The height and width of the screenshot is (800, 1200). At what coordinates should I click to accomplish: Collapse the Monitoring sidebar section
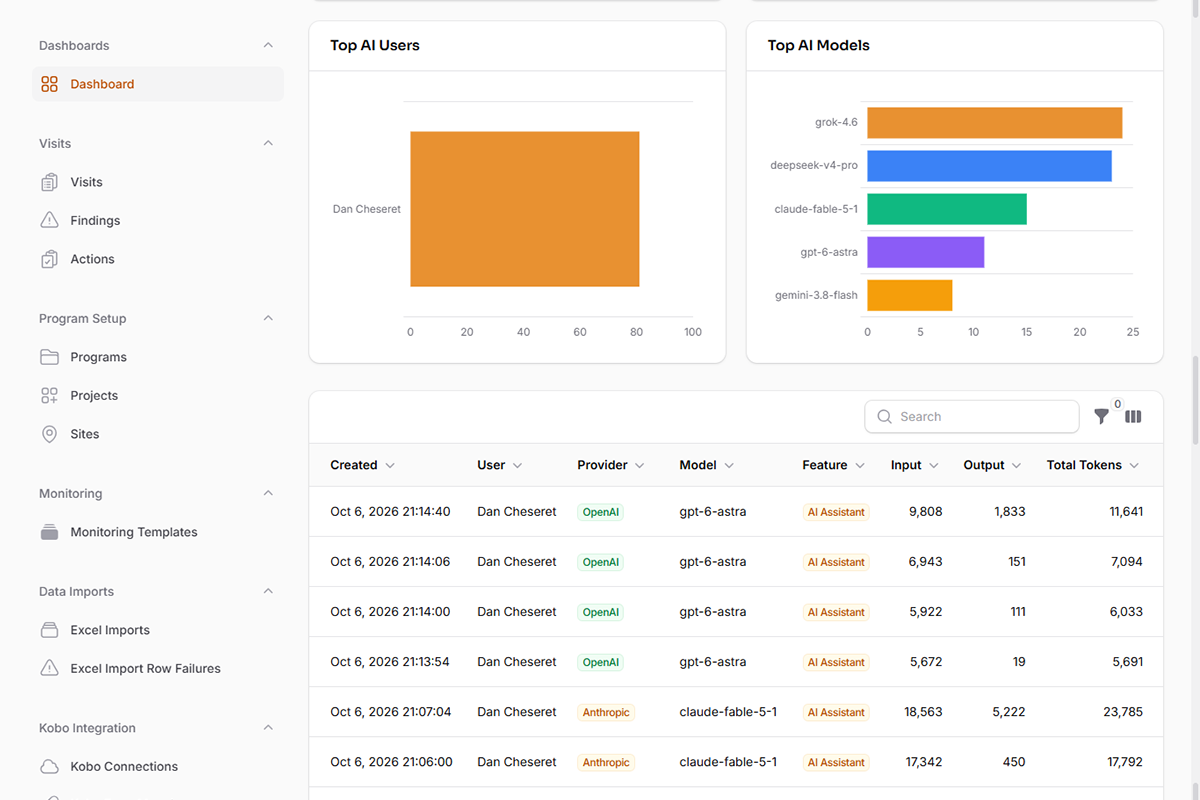coord(268,494)
